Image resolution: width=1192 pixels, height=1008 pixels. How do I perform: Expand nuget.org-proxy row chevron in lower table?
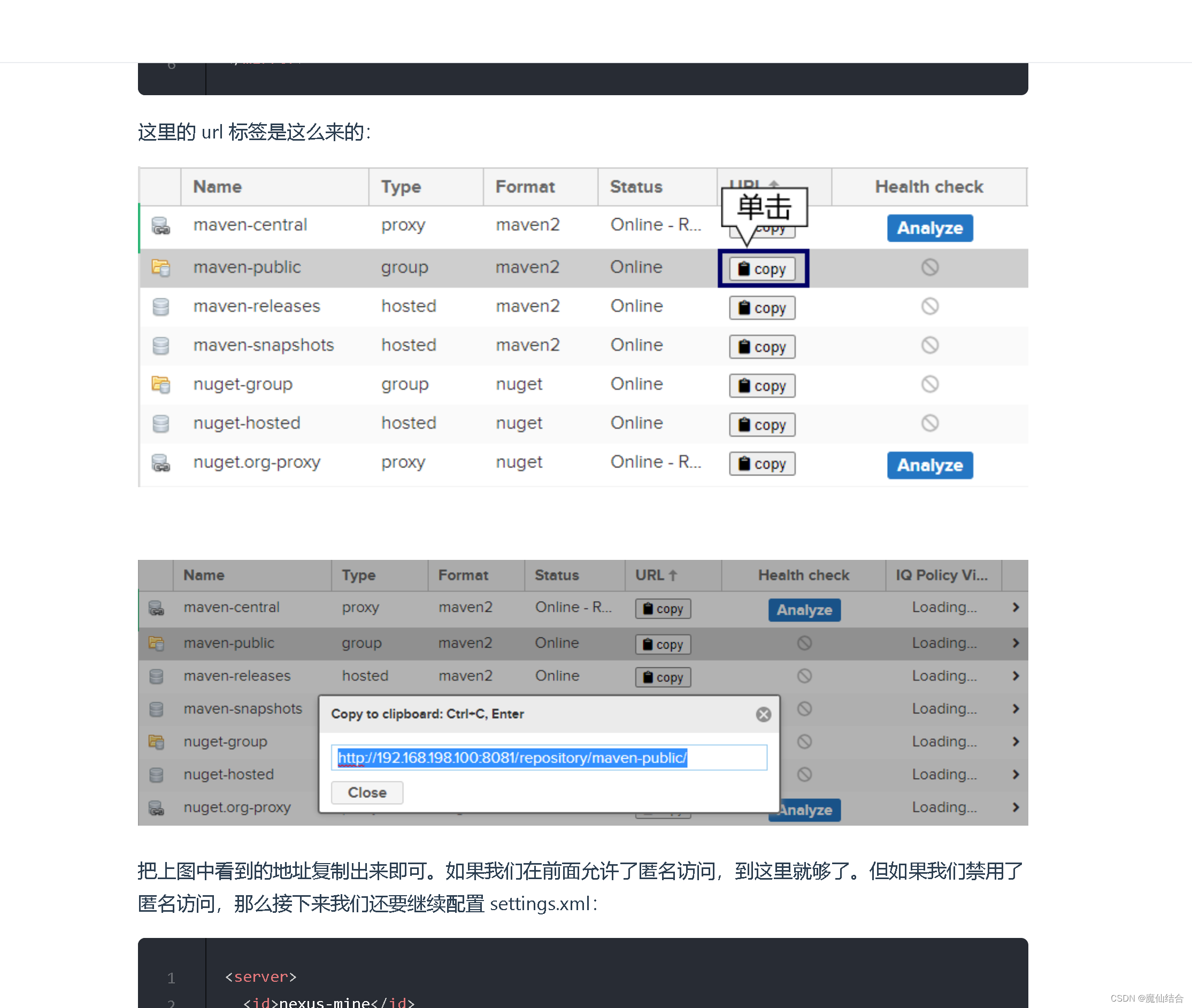point(1016,807)
